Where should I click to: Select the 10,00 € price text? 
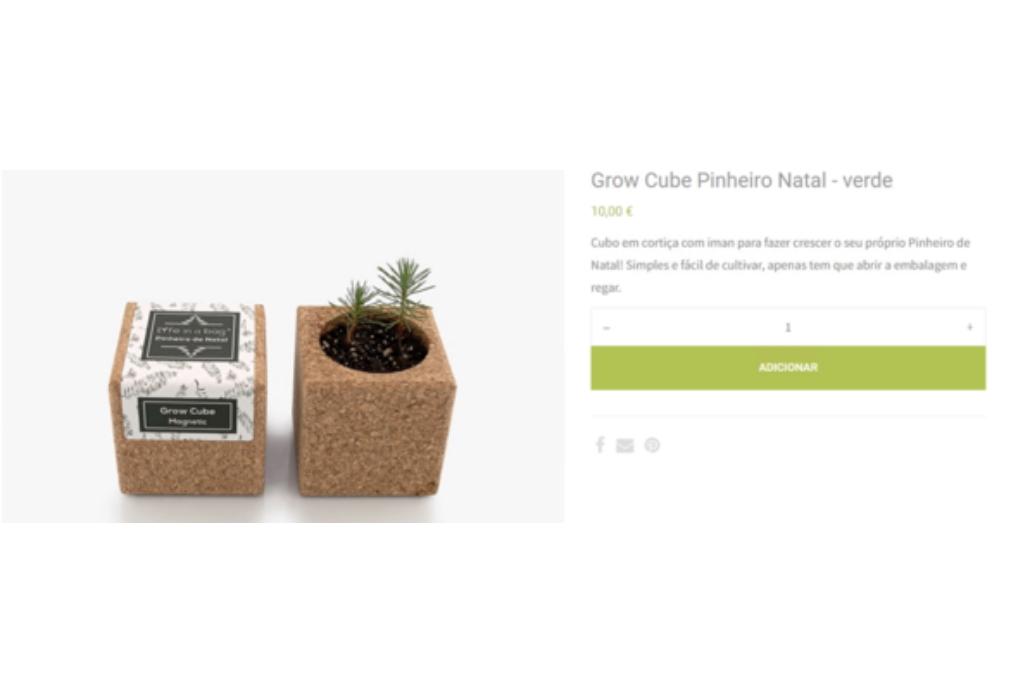click(612, 211)
